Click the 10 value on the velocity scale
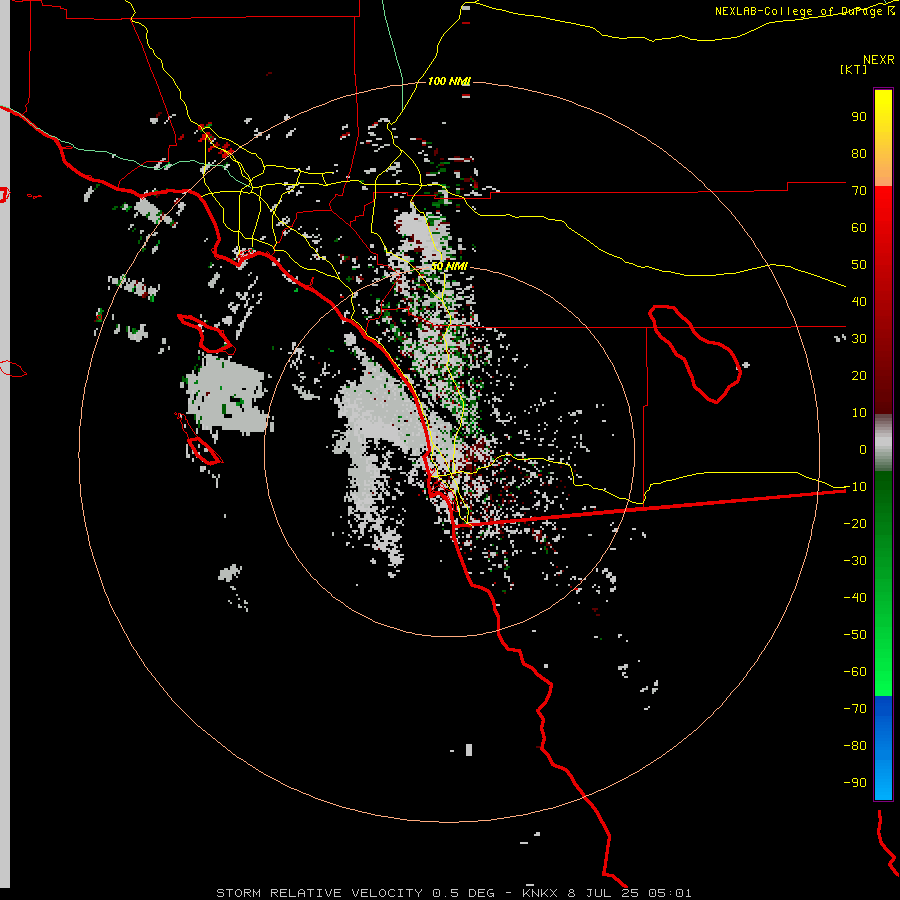900x900 pixels. point(859,413)
